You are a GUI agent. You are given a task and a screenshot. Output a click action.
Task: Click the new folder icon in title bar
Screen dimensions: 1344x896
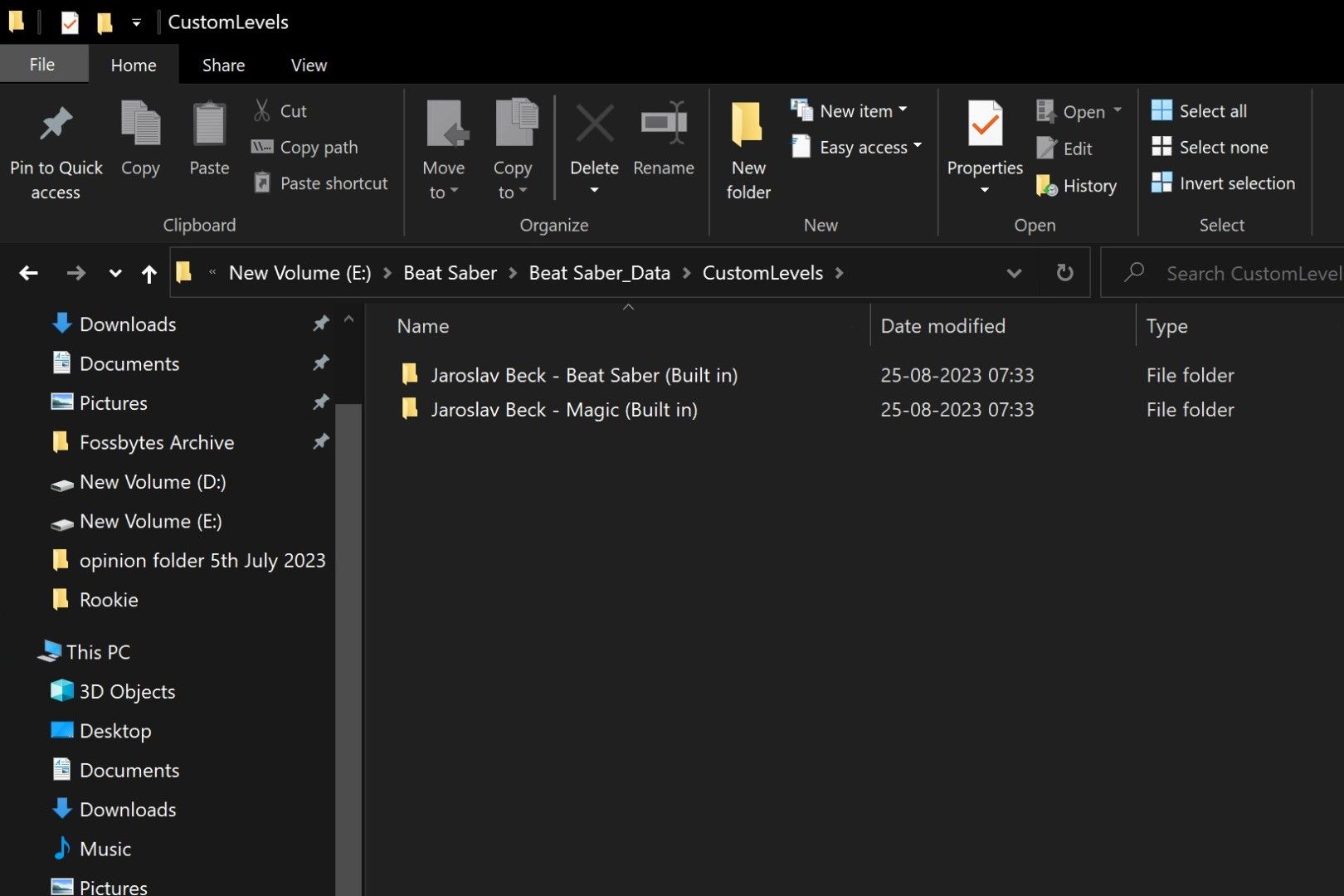[x=104, y=22]
